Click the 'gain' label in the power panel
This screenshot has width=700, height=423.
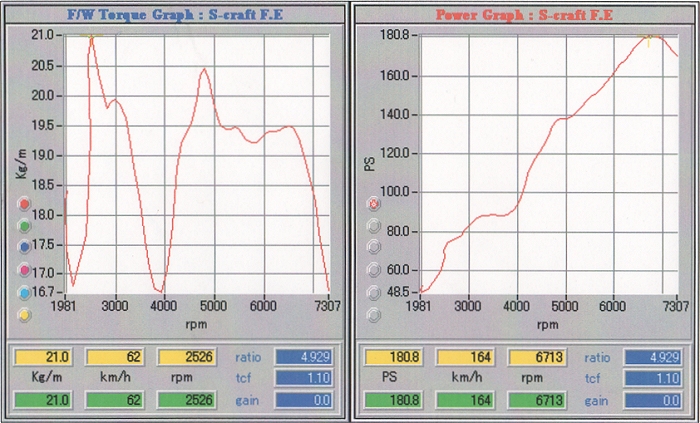coord(596,400)
